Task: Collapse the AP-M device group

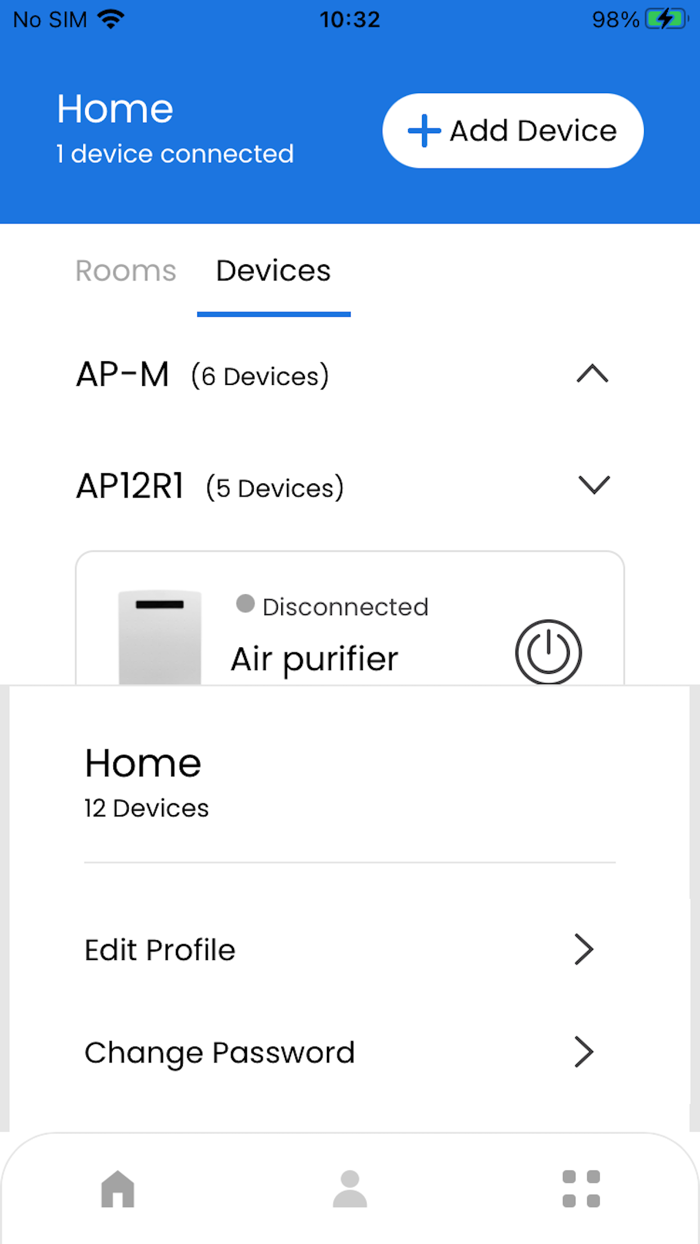Action: (x=593, y=374)
